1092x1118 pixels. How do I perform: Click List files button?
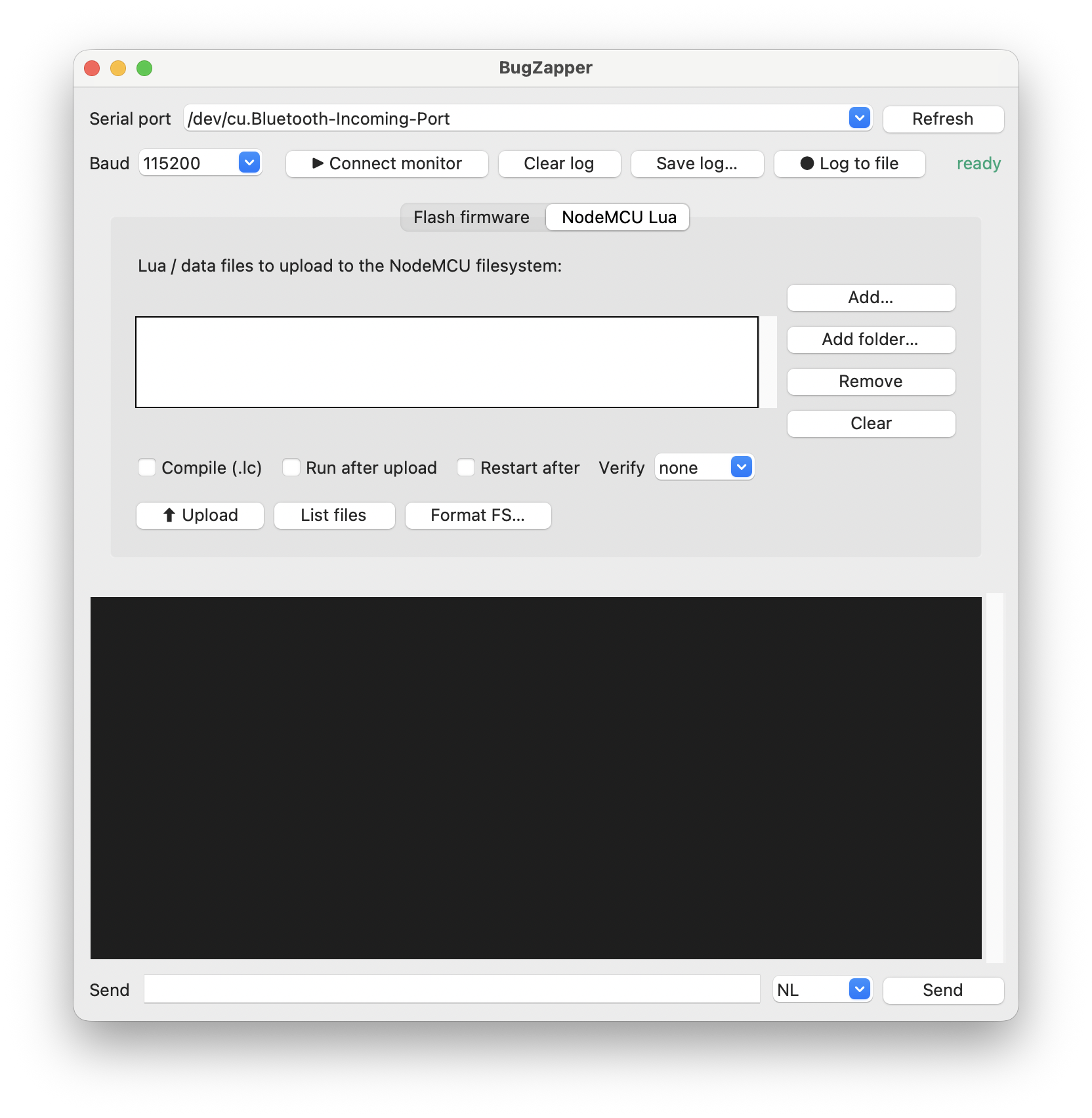[335, 515]
